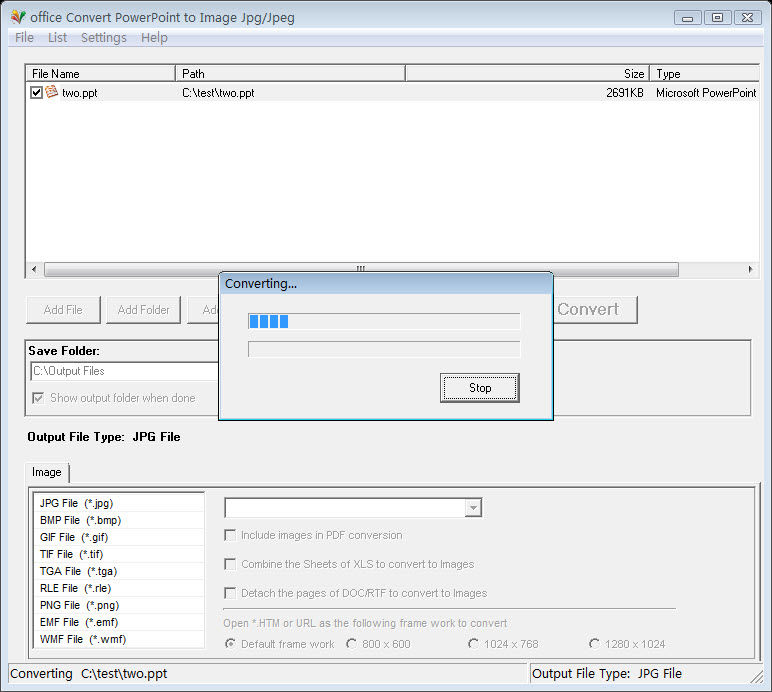The image size is (772, 692).
Task: Uncheck the two.ppt file checkbox
Action: [x=37, y=93]
